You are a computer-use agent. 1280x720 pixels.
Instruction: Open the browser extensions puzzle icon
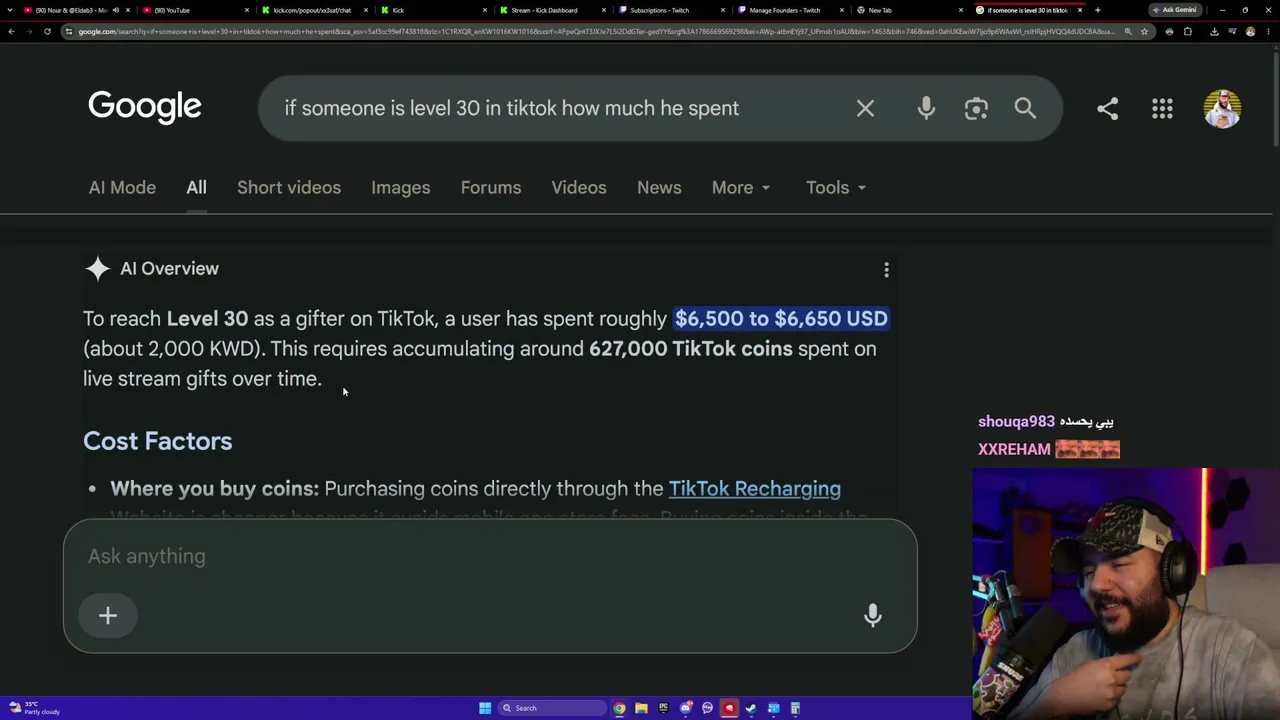(x=1188, y=31)
